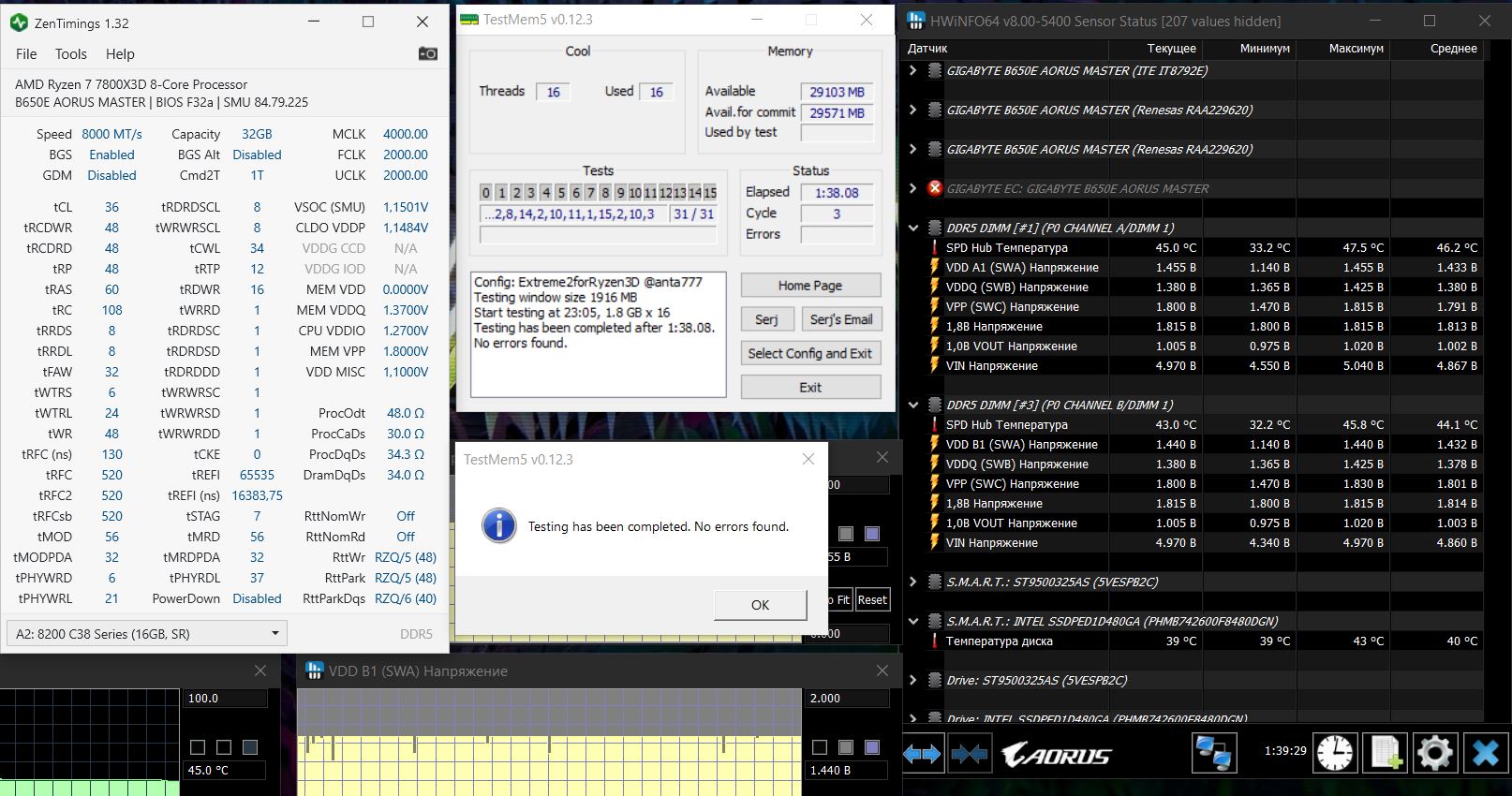
Task: Click the gray color swatch in VDD B1 graph
Action: [846, 746]
